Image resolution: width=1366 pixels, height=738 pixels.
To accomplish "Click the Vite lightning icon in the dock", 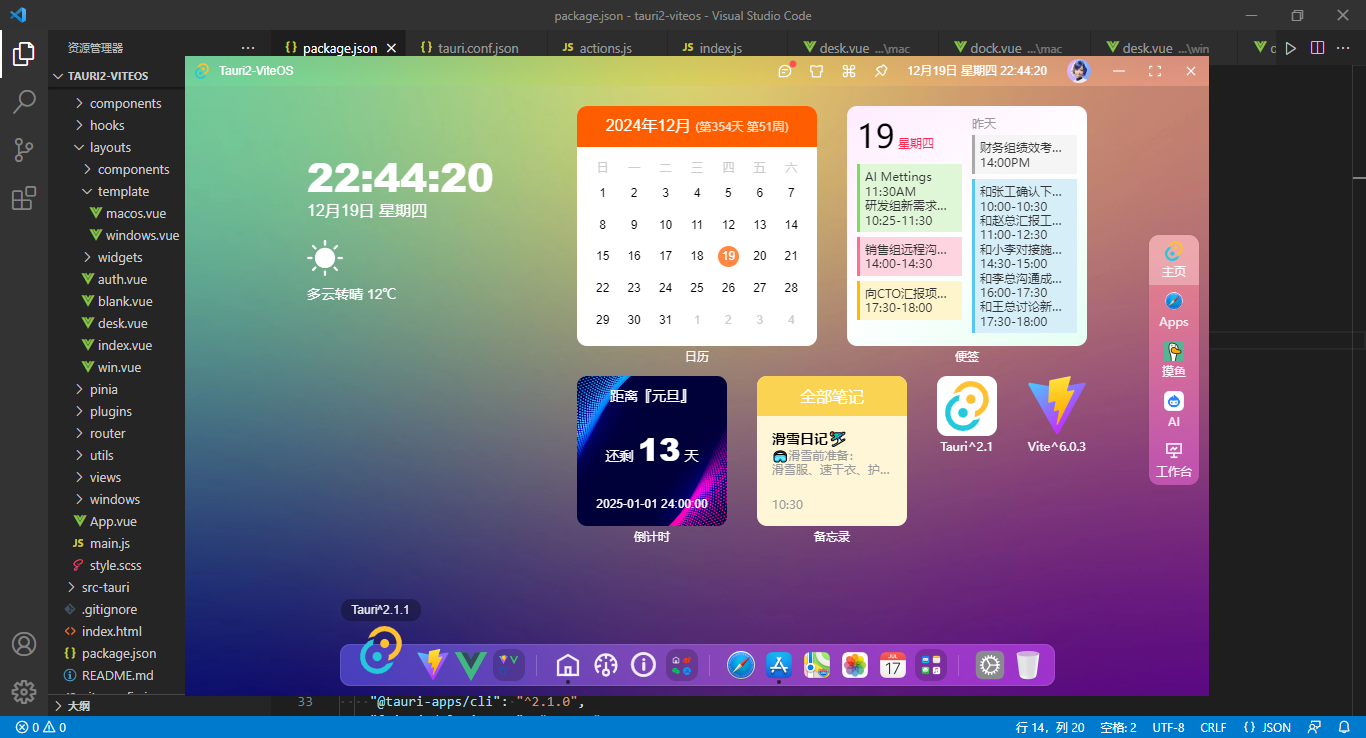I will pos(432,664).
